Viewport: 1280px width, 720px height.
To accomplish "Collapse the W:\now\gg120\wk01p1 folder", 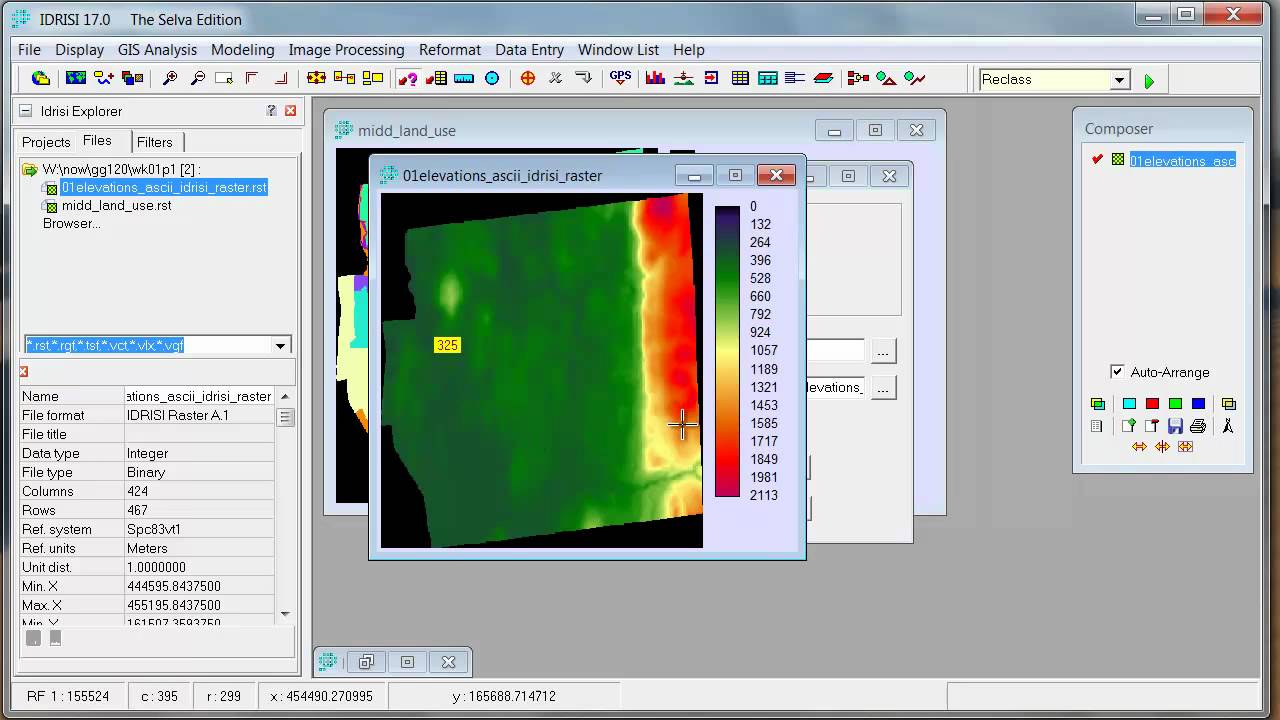I will pos(29,170).
